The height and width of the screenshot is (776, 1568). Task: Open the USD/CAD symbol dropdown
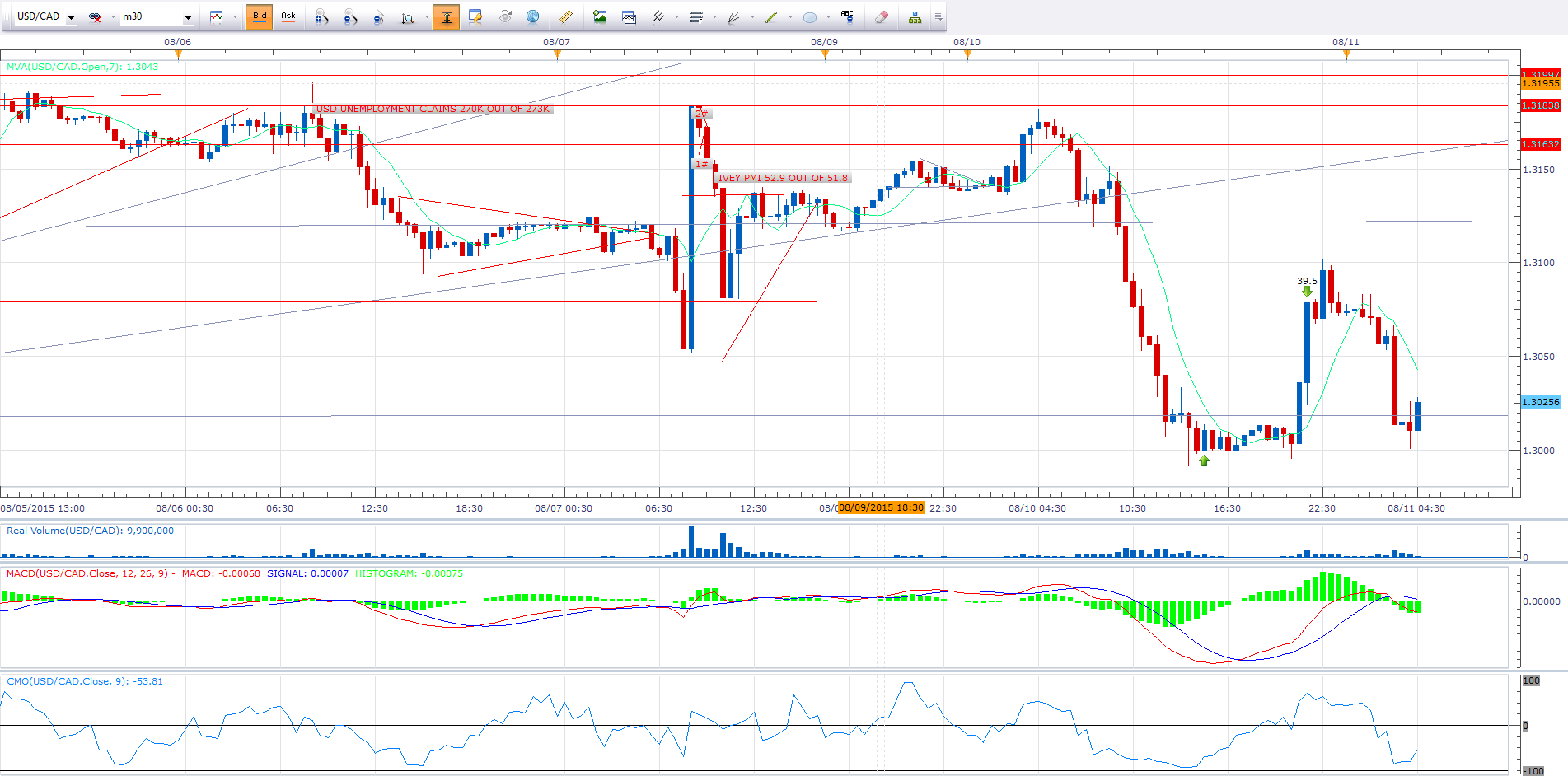click(x=72, y=17)
